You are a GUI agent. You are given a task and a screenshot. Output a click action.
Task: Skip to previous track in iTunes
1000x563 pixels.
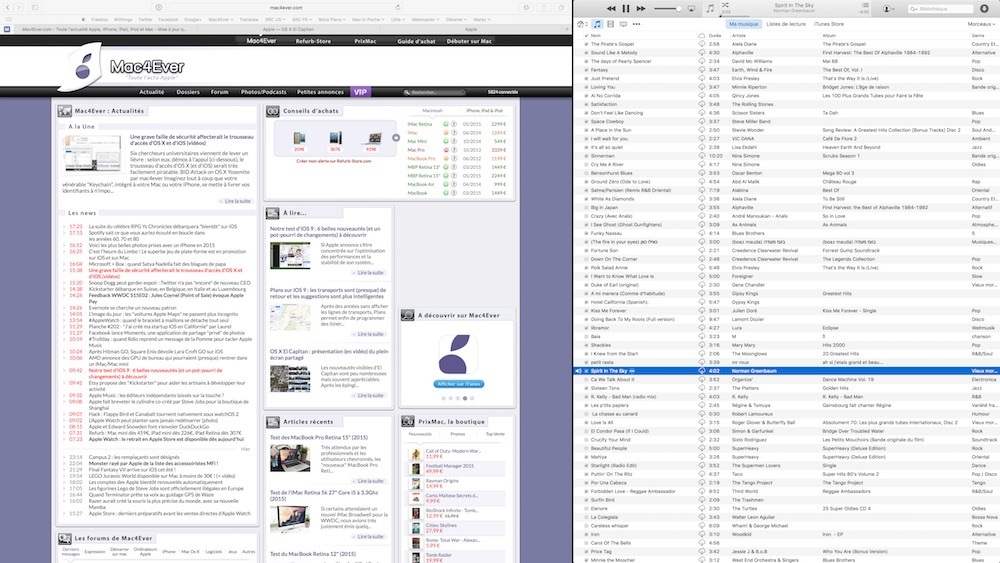[x=611, y=8]
